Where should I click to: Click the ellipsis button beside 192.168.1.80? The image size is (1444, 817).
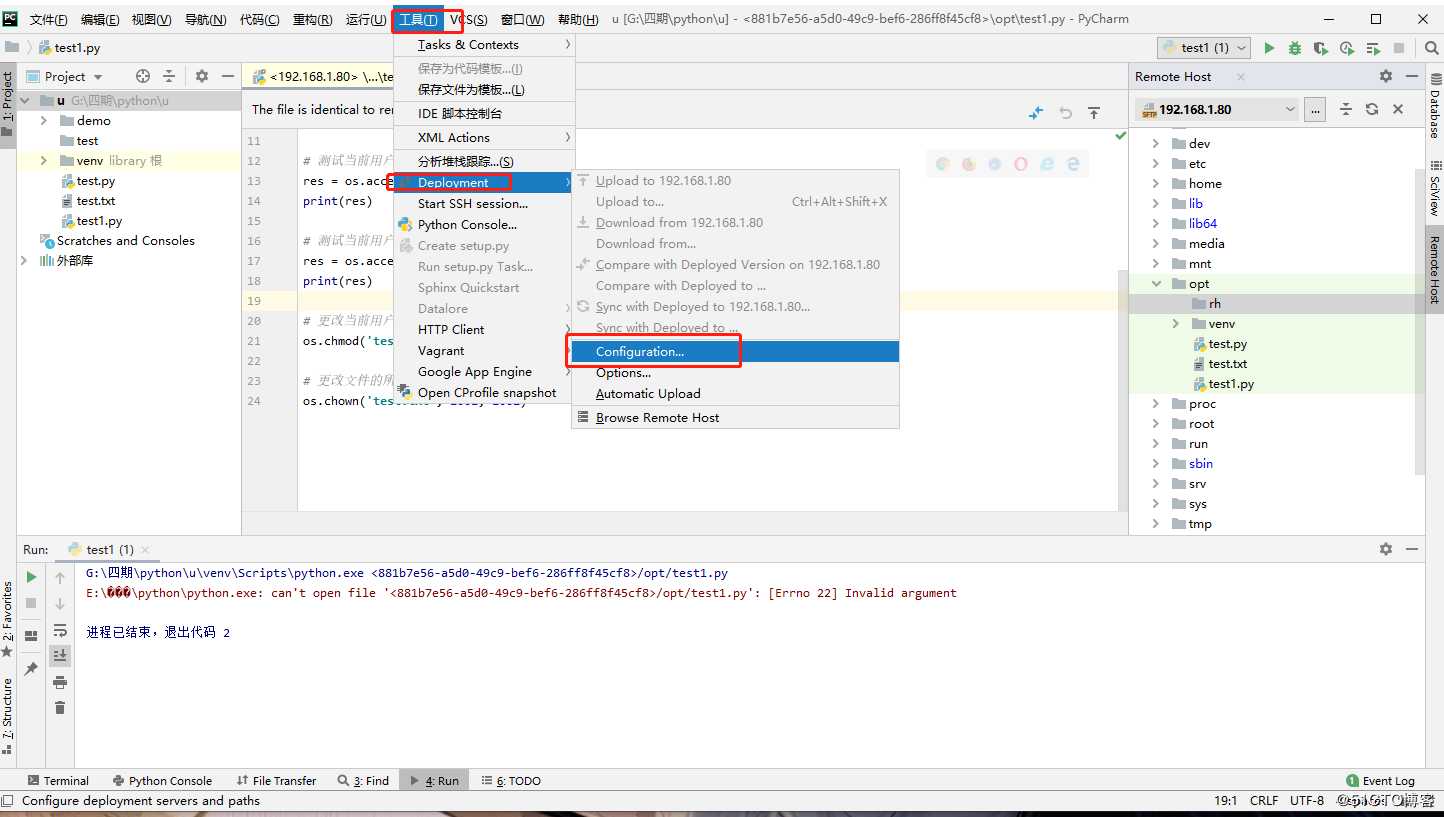pos(1315,109)
